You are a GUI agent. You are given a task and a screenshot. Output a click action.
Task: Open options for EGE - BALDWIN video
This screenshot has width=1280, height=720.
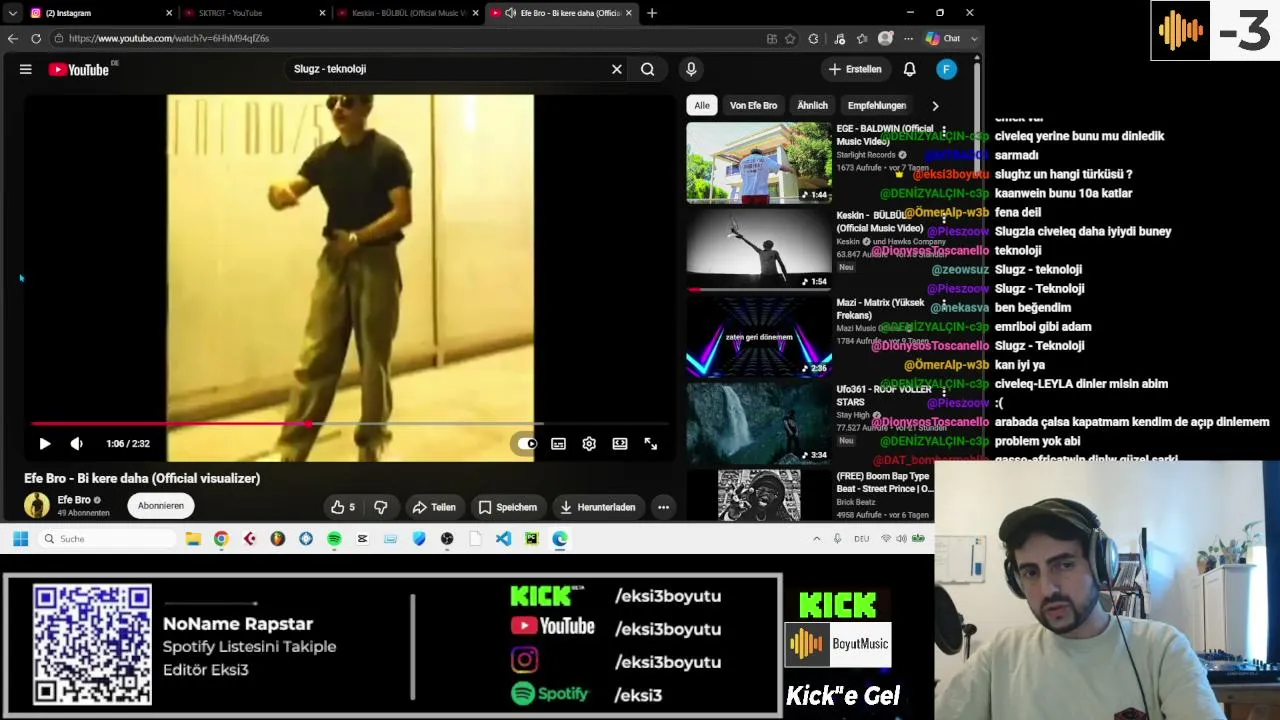point(943,131)
